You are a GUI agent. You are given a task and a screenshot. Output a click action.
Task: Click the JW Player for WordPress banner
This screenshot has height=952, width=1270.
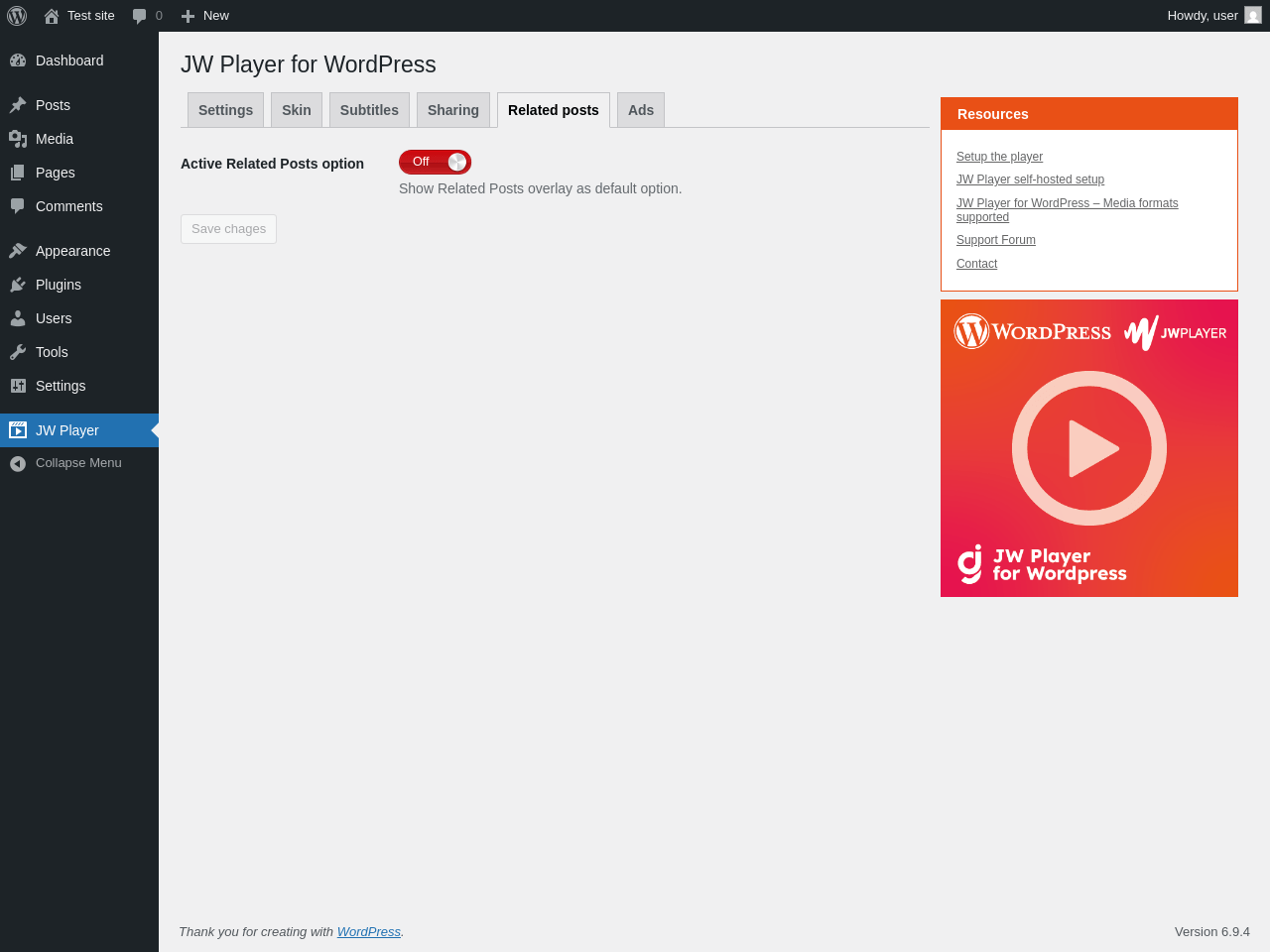coord(1089,448)
